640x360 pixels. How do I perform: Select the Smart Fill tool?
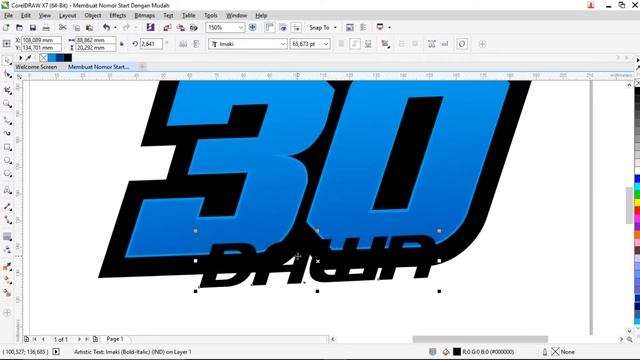coord(7,293)
